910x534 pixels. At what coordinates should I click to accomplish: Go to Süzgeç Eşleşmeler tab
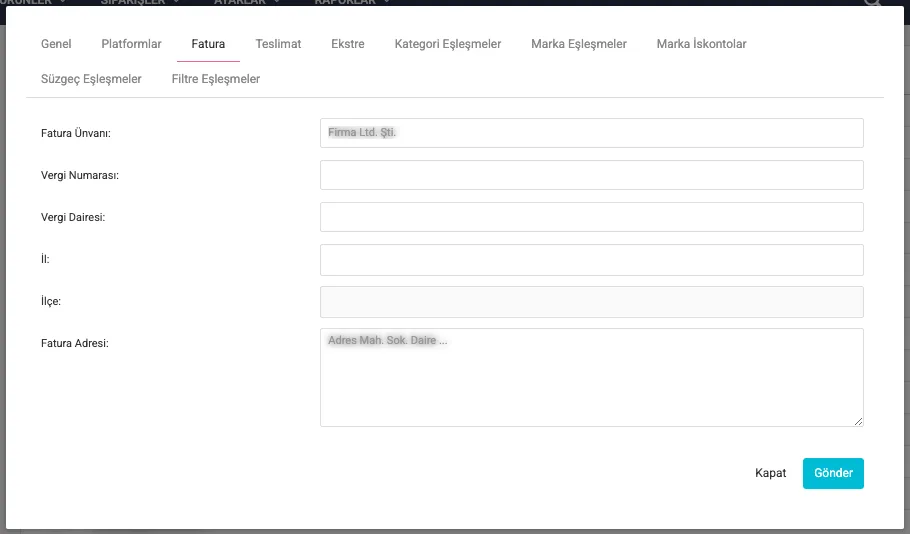pyautogui.click(x=91, y=79)
